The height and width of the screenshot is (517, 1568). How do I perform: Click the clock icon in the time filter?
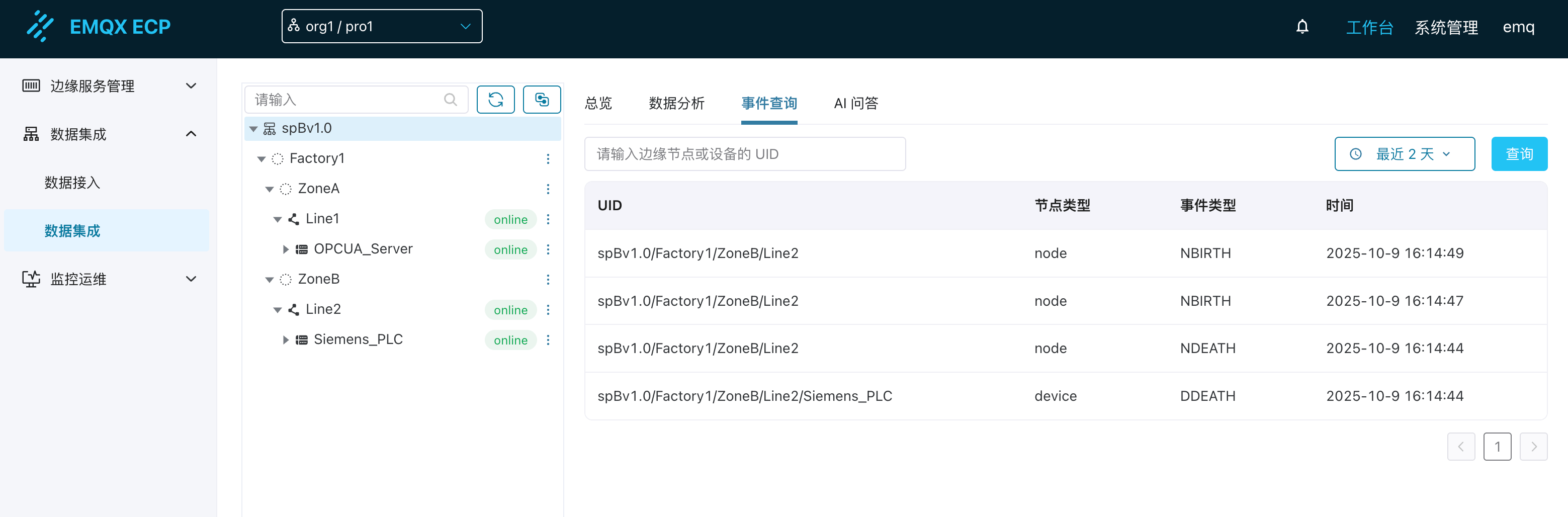point(1356,154)
